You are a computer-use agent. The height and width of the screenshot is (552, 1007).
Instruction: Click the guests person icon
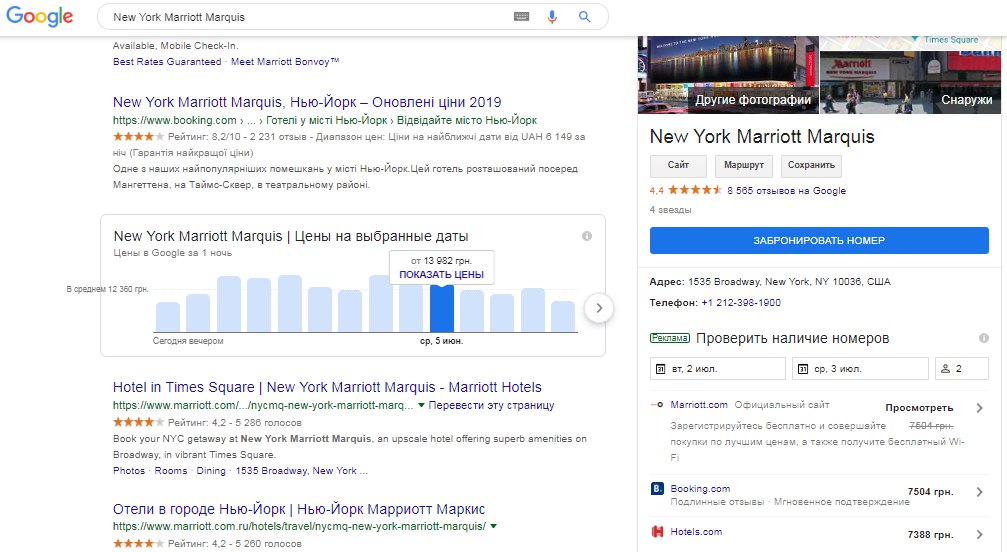point(945,369)
